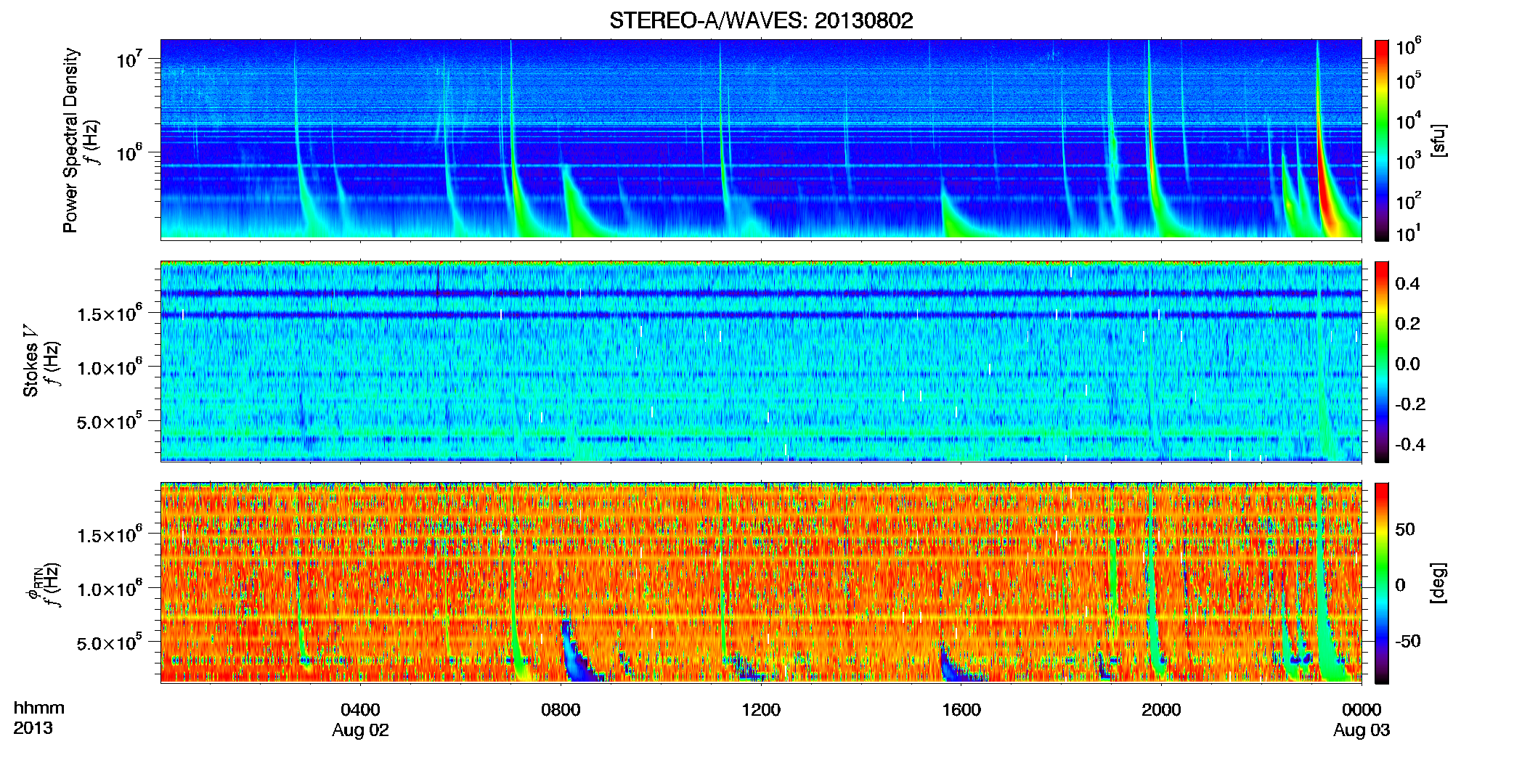
Task: Click the "2000" time axis label
Action: [1161, 709]
